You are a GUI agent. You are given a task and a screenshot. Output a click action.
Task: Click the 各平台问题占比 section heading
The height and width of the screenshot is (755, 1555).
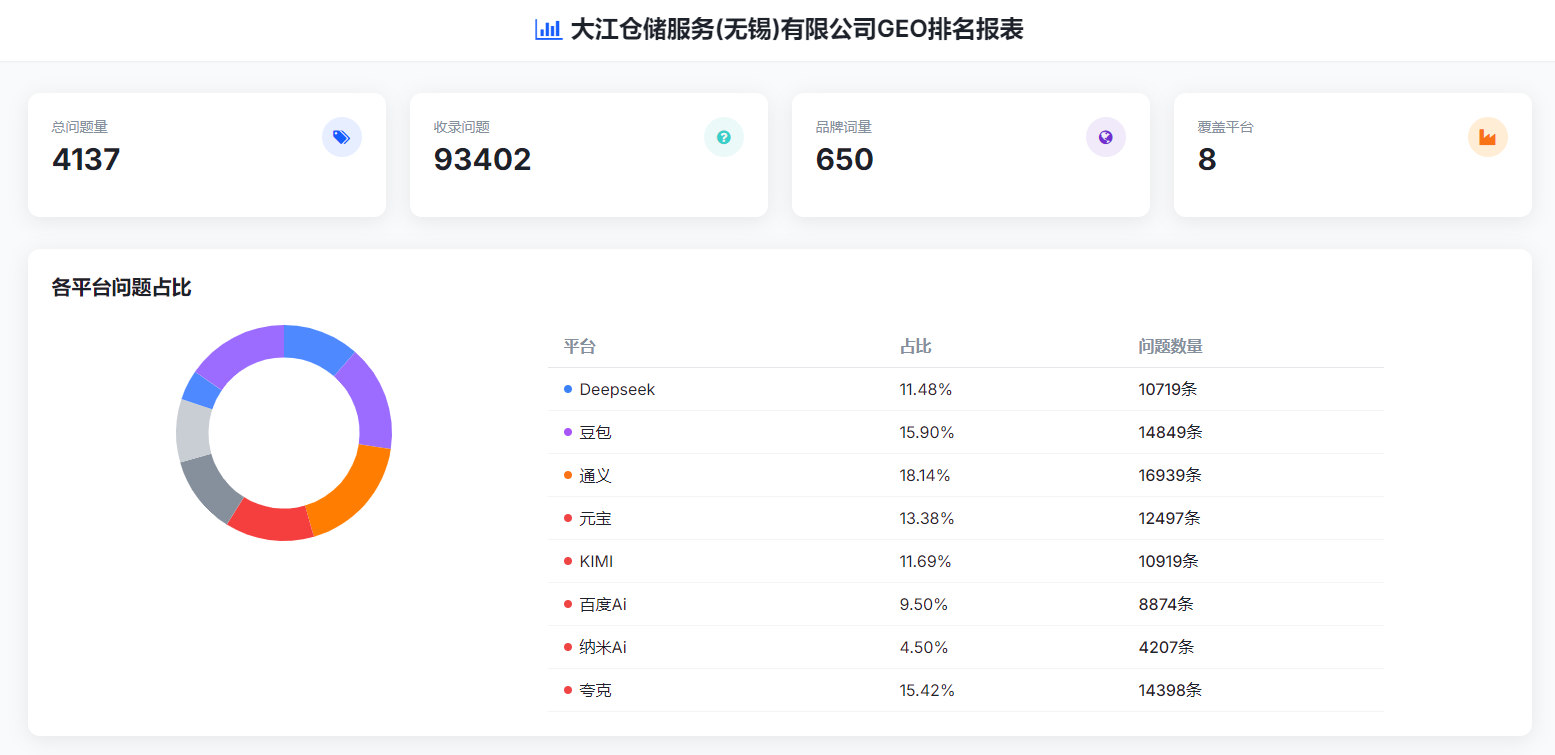121,288
